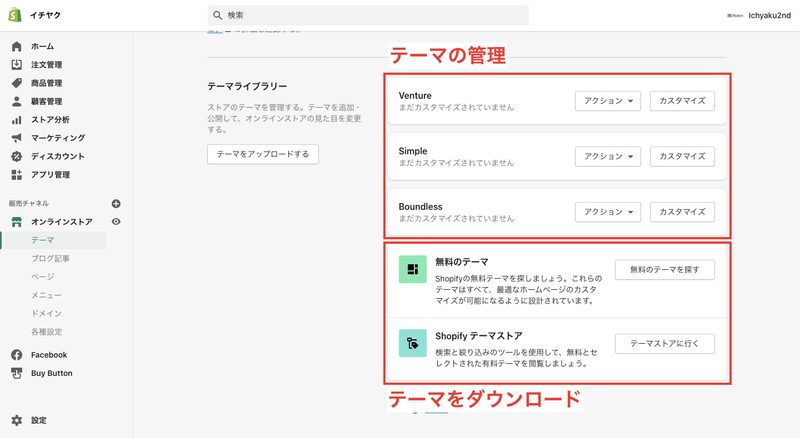The height and width of the screenshot is (438, 800).
Task: Open アクション dropdown for Simple theme
Action: pyautogui.click(x=608, y=156)
